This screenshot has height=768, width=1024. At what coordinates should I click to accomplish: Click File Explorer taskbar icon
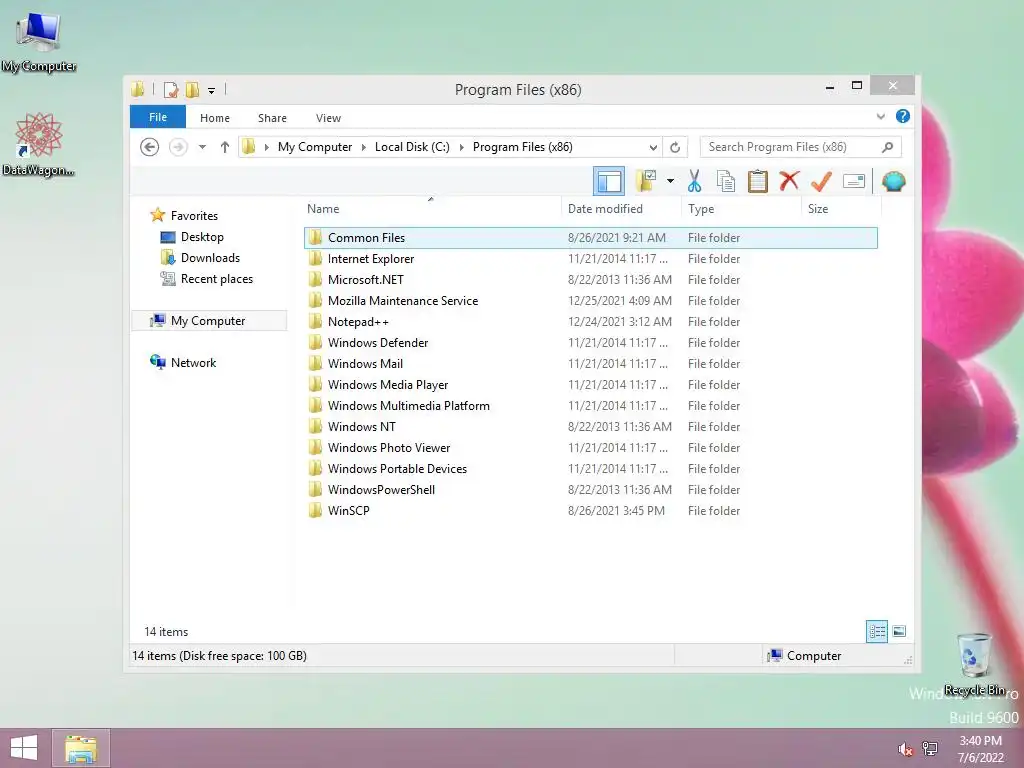tap(81, 748)
